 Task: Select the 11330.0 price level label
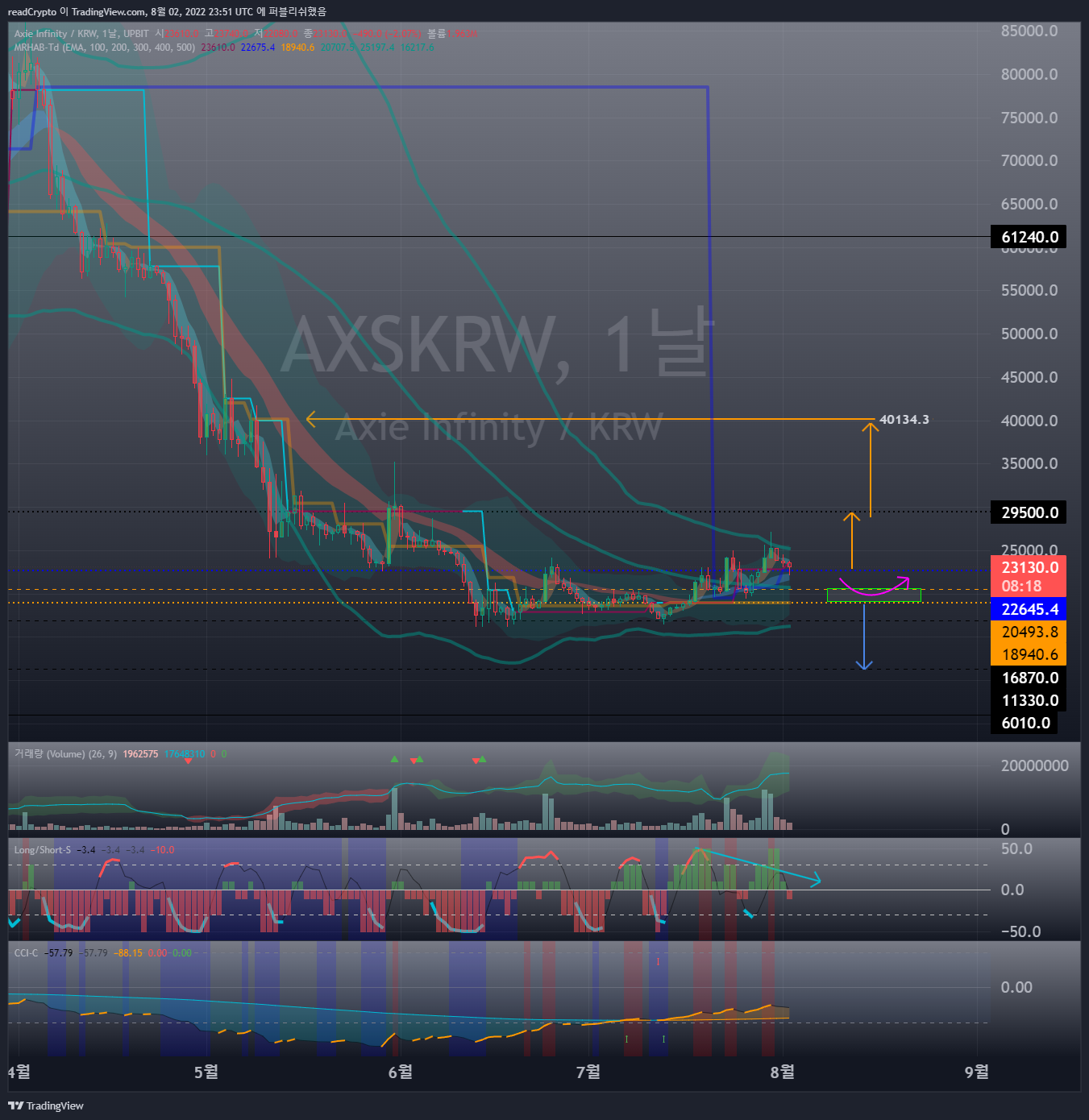[x=1029, y=700]
